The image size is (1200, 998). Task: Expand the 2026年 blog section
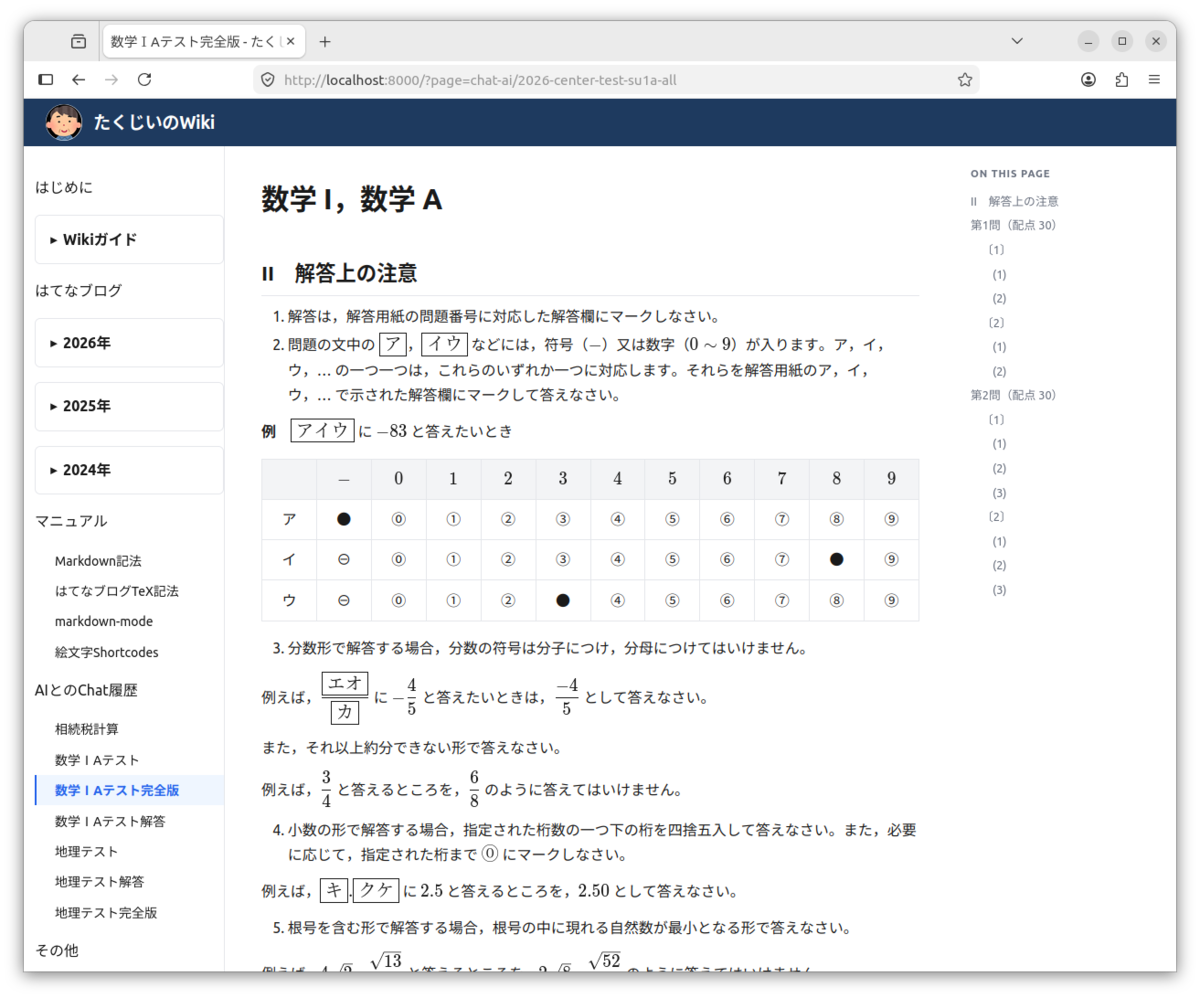click(x=129, y=343)
